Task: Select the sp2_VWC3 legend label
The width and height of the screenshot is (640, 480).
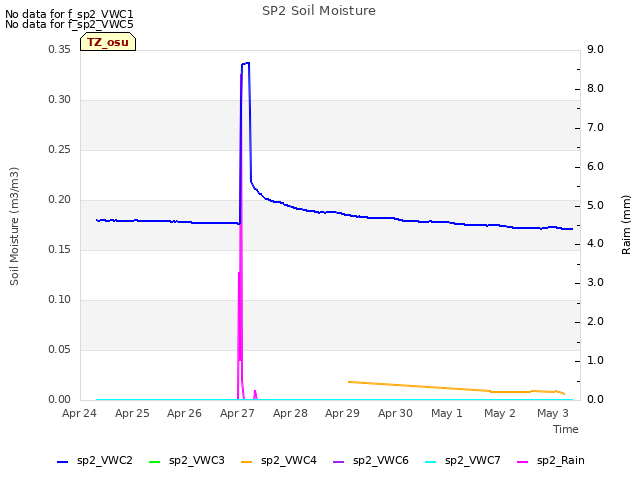Action: point(197,460)
